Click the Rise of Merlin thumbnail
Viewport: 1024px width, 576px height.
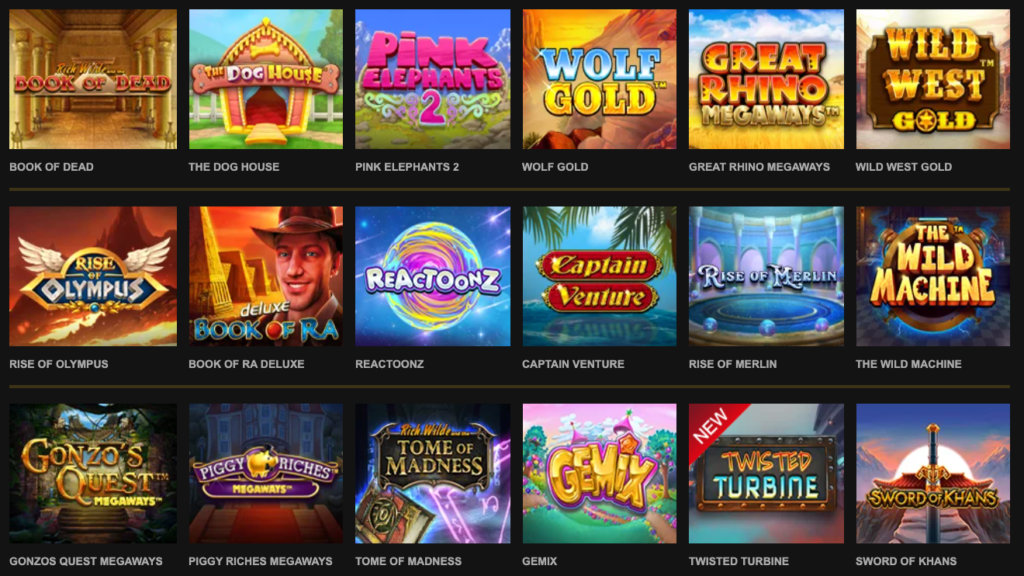pyautogui.click(x=766, y=276)
